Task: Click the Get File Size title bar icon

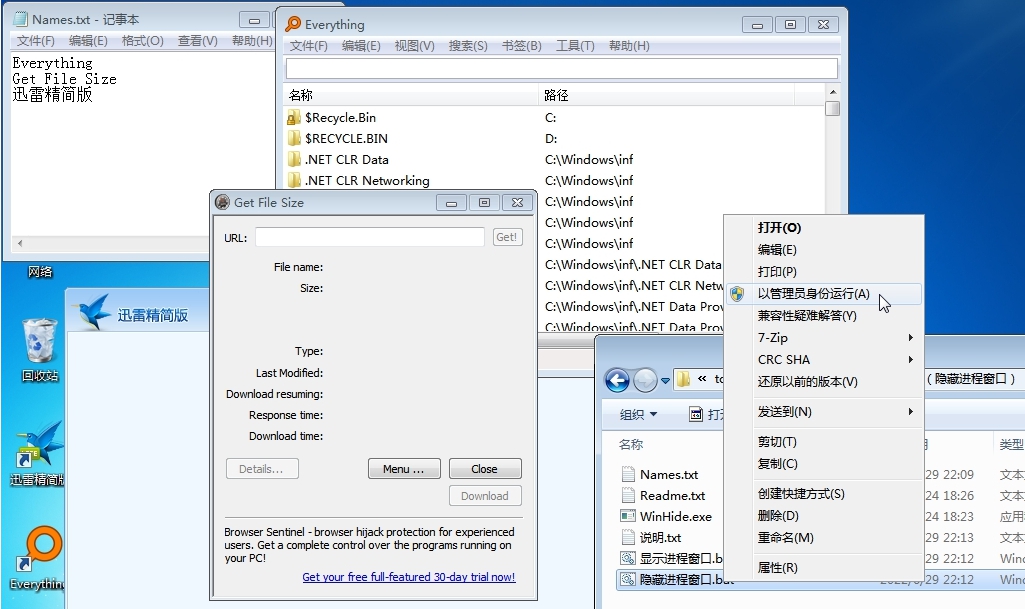Action: point(222,203)
